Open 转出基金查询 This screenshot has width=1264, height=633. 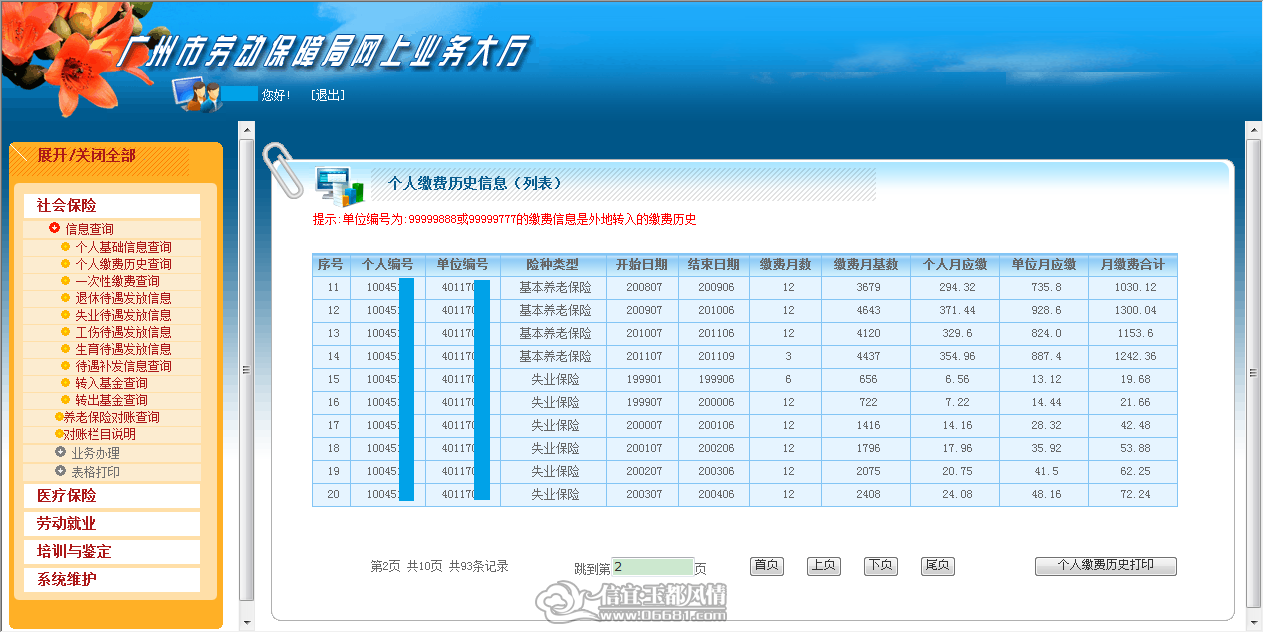pos(111,400)
